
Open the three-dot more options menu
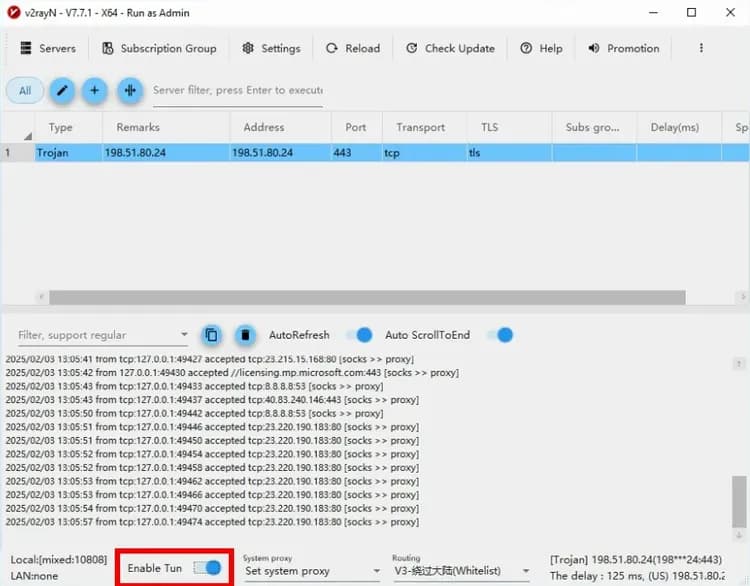pos(701,48)
